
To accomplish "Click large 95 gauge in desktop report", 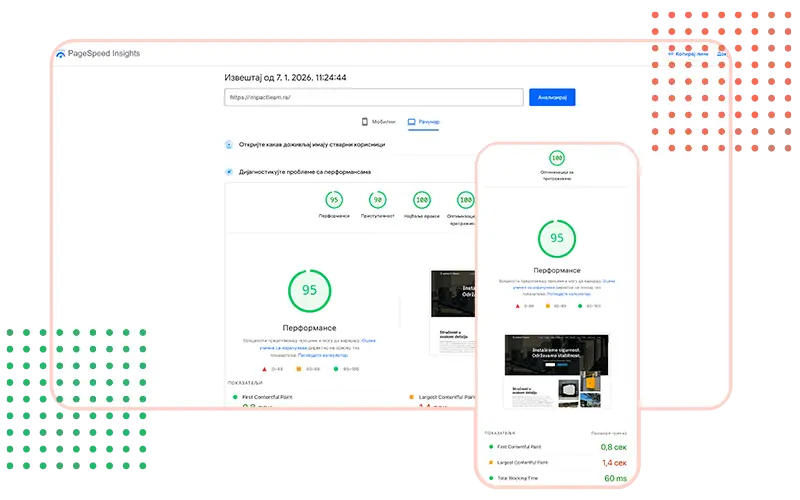I will coord(310,290).
